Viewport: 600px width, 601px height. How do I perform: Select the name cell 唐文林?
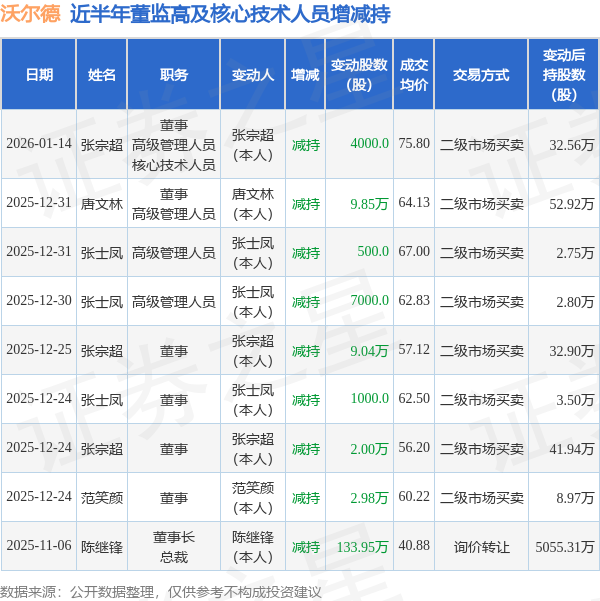tap(102, 204)
